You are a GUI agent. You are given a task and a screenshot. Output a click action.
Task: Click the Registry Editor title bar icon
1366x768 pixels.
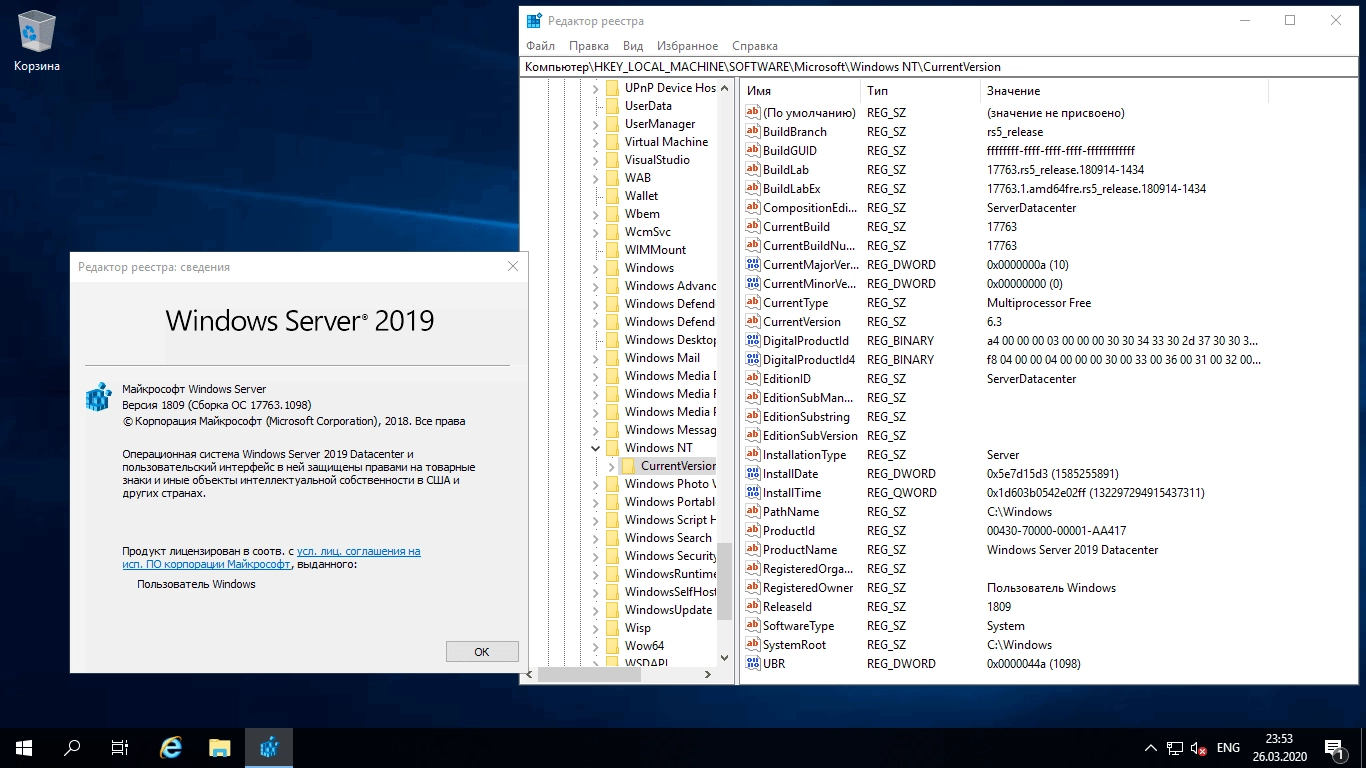click(535, 20)
